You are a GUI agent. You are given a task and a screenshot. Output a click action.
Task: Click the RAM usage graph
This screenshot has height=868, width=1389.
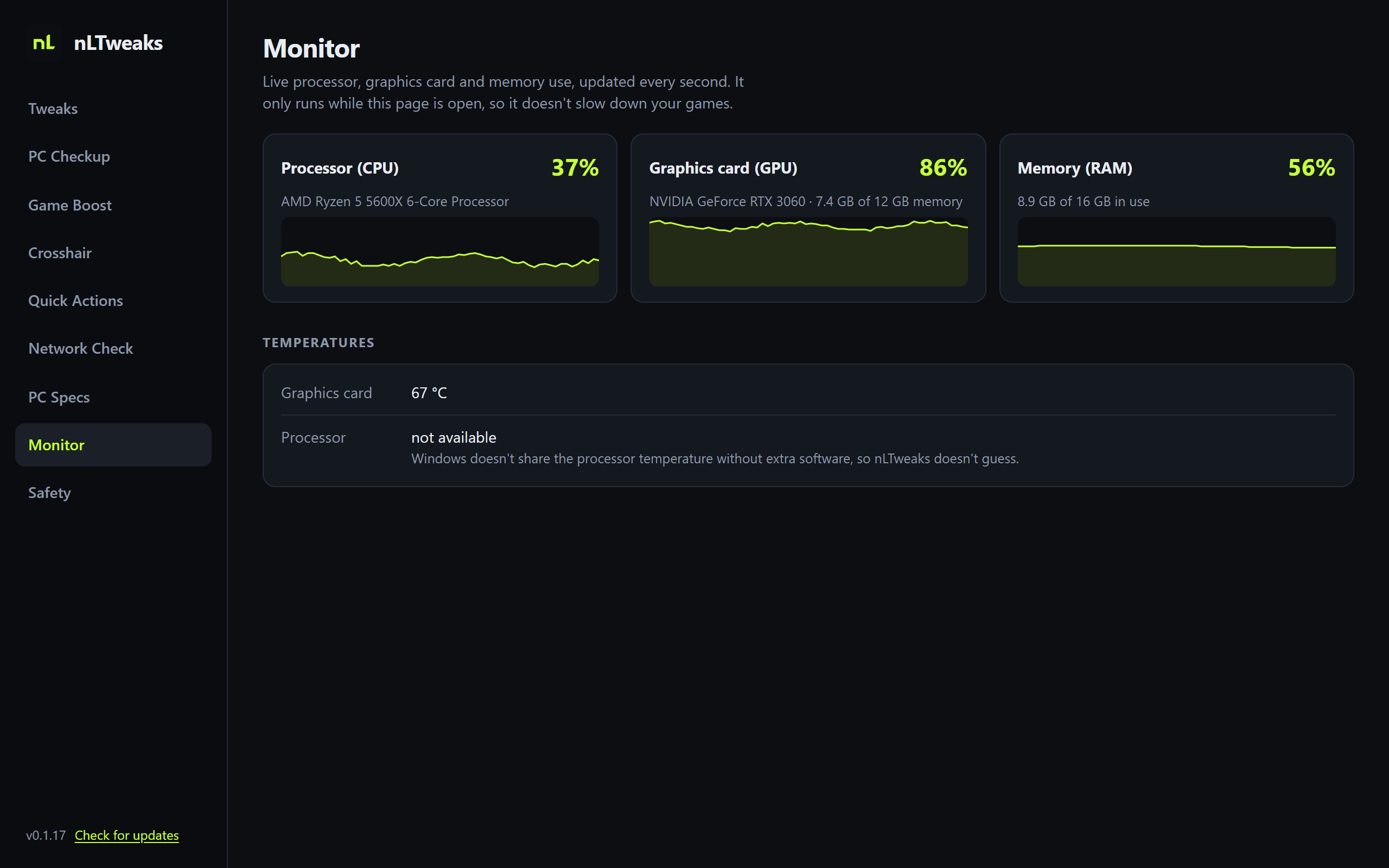click(x=1177, y=251)
